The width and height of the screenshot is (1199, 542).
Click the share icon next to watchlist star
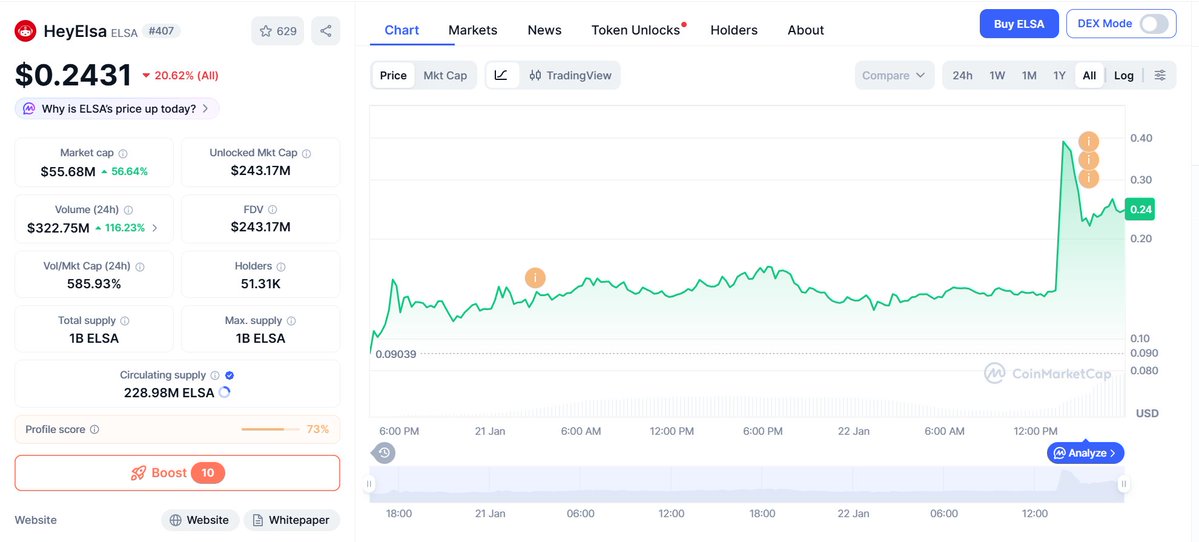[326, 31]
